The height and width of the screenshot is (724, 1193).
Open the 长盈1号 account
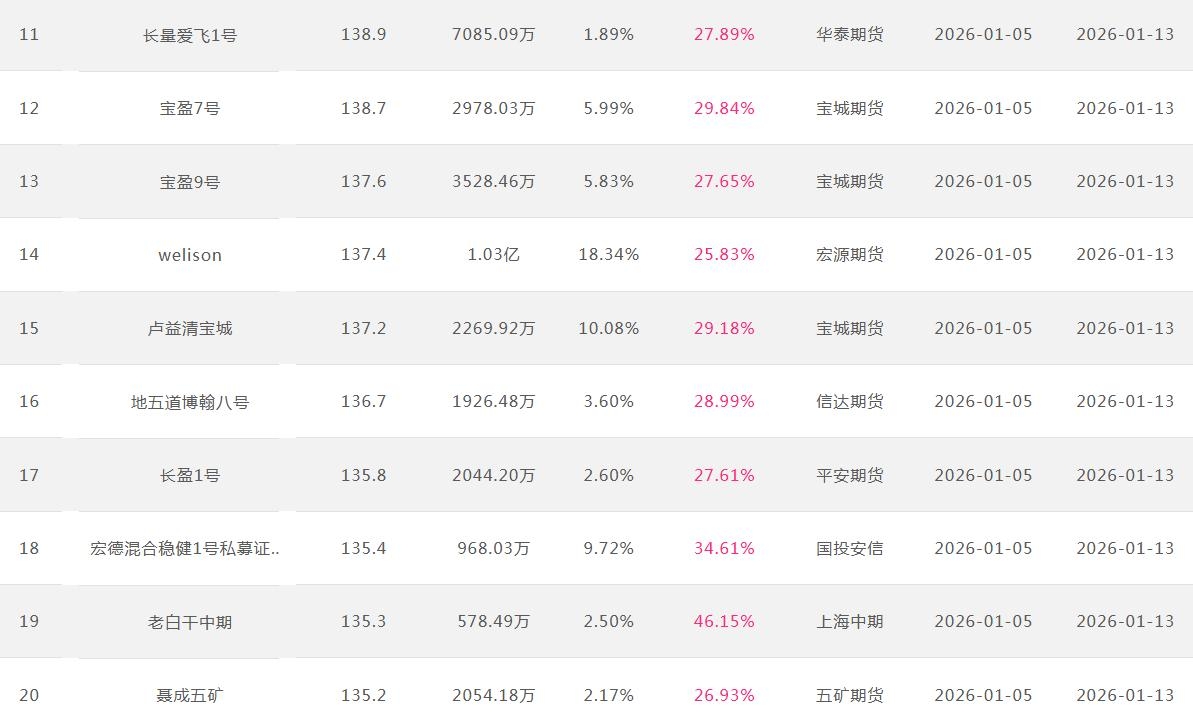tap(190, 475)
